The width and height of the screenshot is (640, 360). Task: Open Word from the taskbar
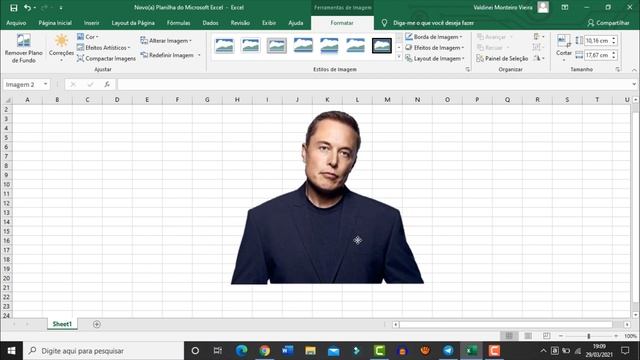[287, 351]
